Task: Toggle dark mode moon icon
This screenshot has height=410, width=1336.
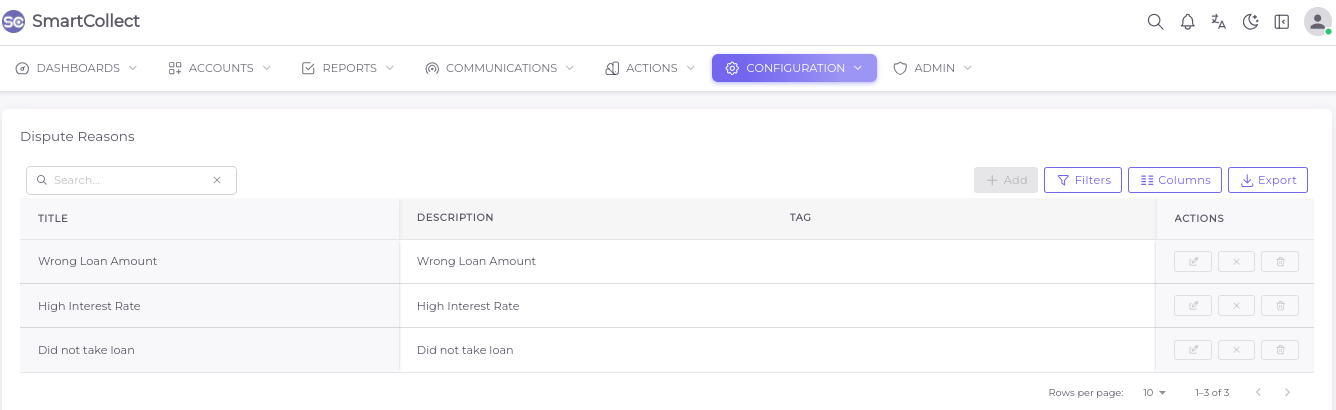Action: [1250, 22]
